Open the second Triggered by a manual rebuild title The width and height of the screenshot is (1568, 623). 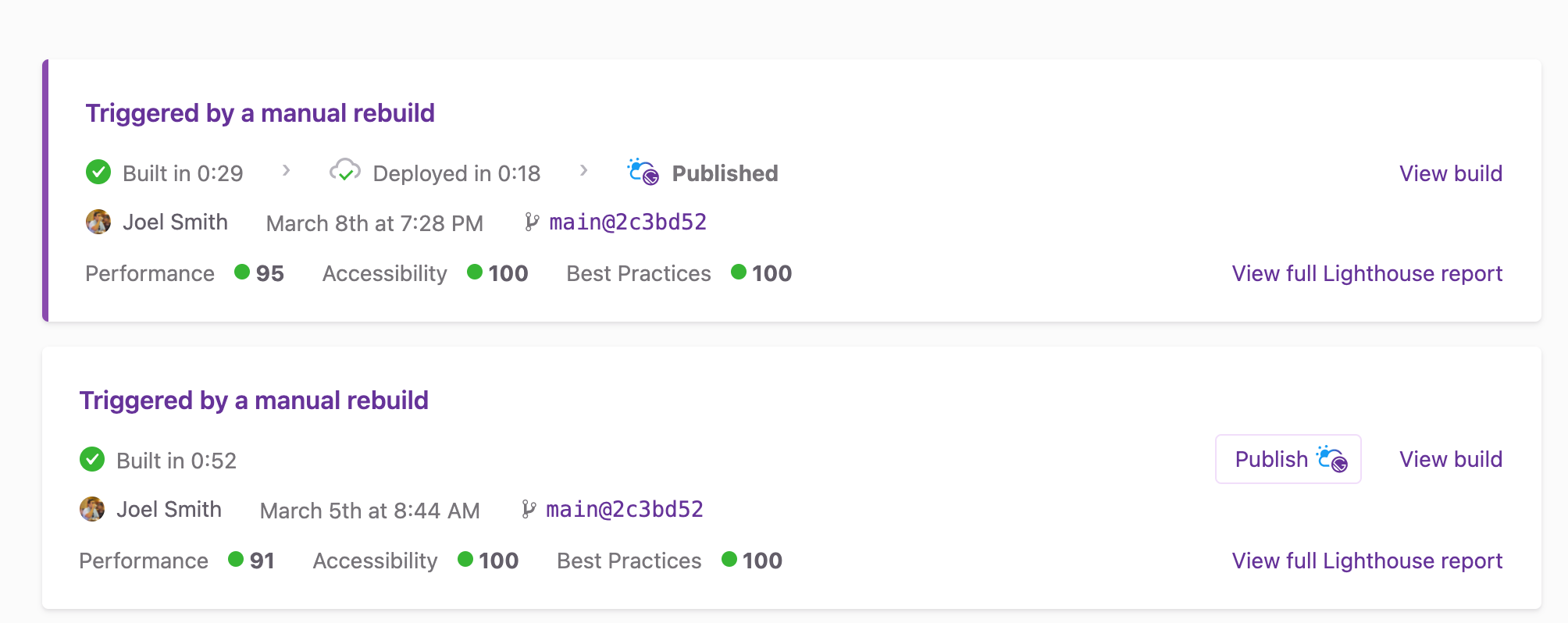click(254, 400)
